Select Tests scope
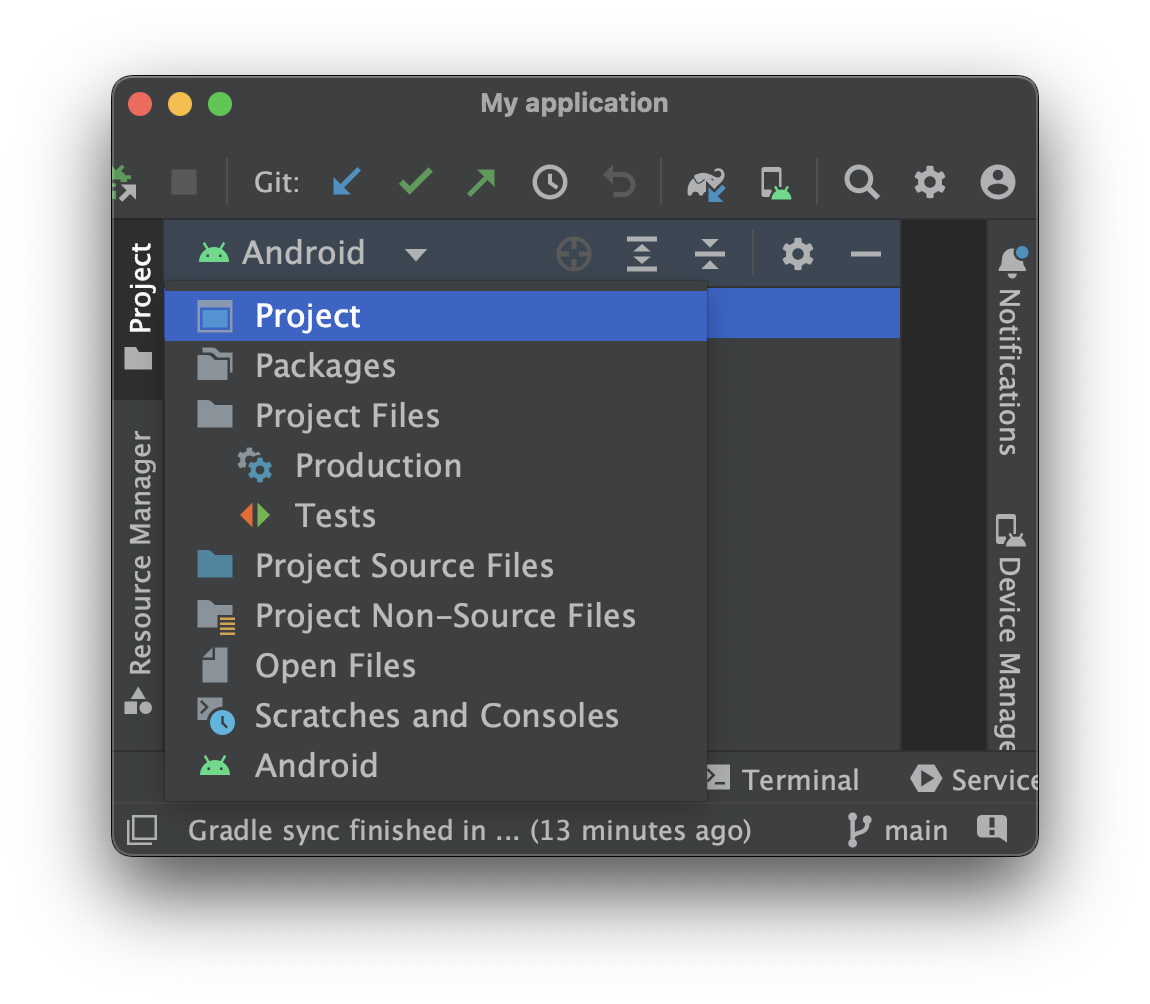This screenshot has width=1150, height=1004. coord(436,516)
